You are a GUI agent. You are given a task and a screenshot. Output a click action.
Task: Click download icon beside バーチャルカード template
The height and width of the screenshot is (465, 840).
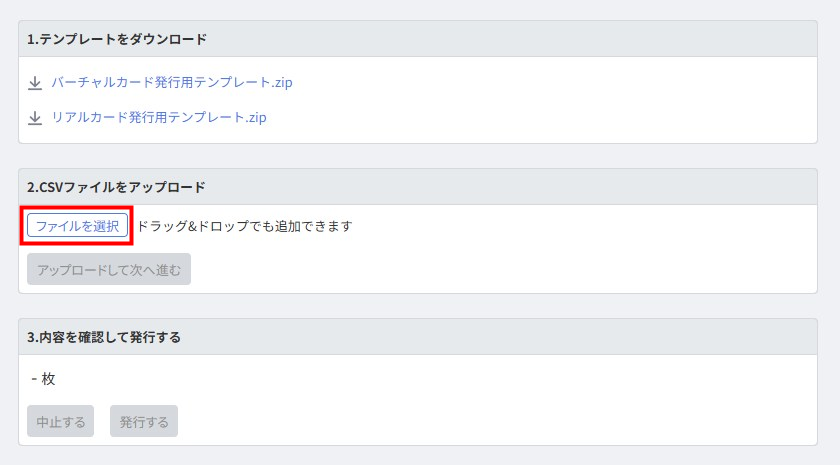[x=35, y=83]
